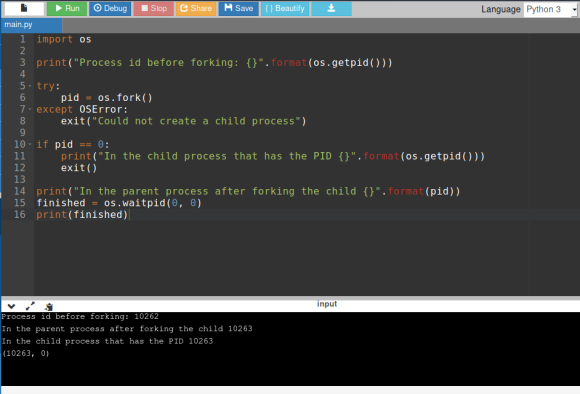Image resolution: width=580 pixels, height=394 pixels.
Task: Click console output 'Process id before forking: 10262'
Action: click(x=80, y=316)
